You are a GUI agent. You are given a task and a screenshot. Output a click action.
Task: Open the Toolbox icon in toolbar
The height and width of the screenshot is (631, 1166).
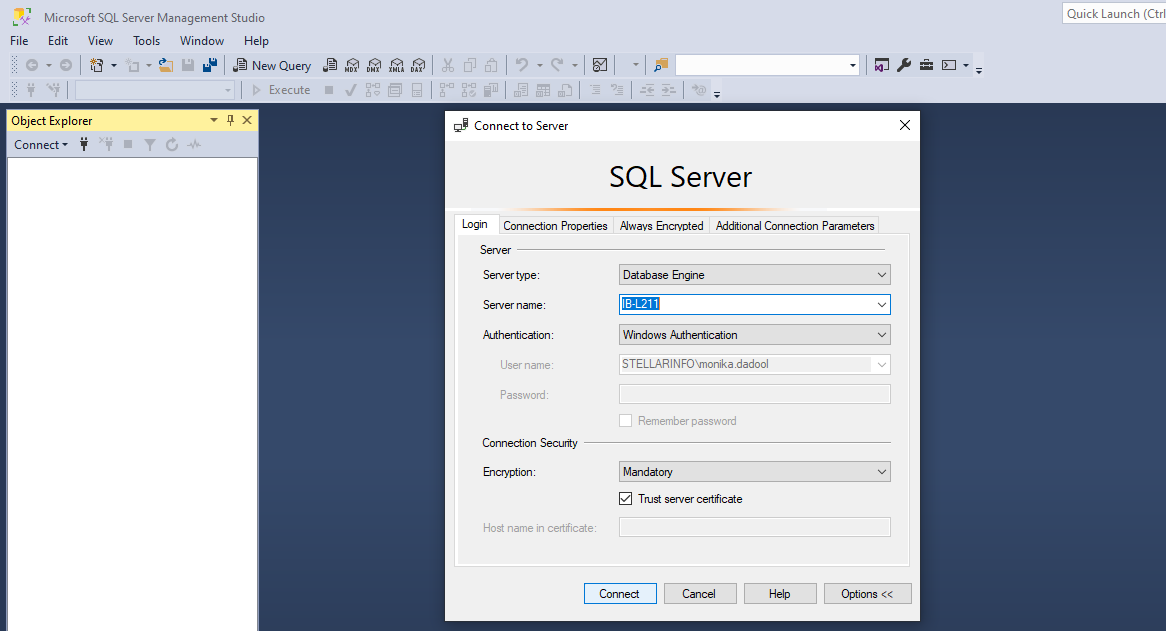tap(927, 65)
